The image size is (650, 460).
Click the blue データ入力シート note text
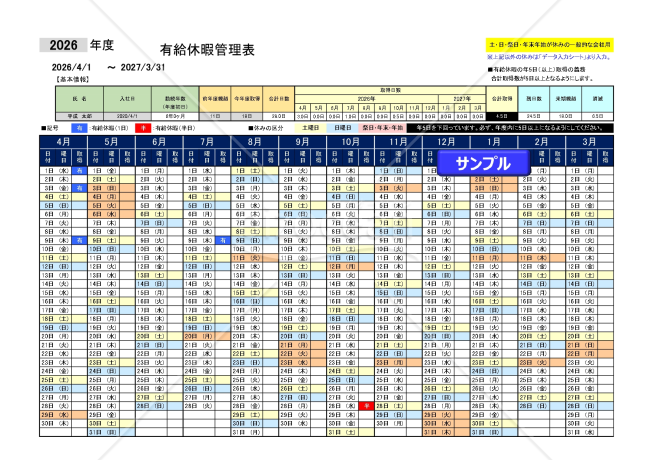(549, 57)
